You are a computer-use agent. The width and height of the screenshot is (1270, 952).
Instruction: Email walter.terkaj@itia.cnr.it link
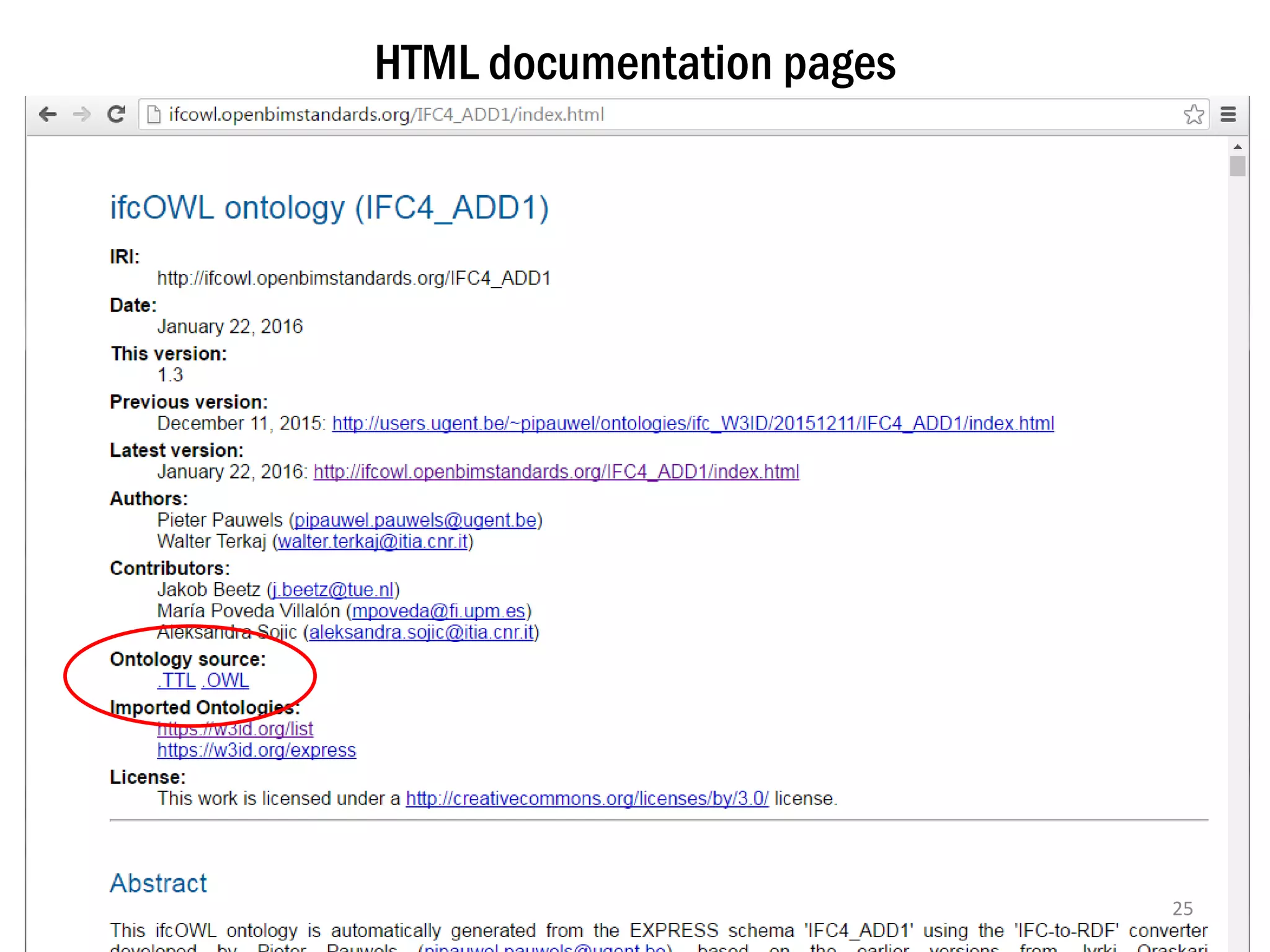pyautogui.click(x=373, y=542)
